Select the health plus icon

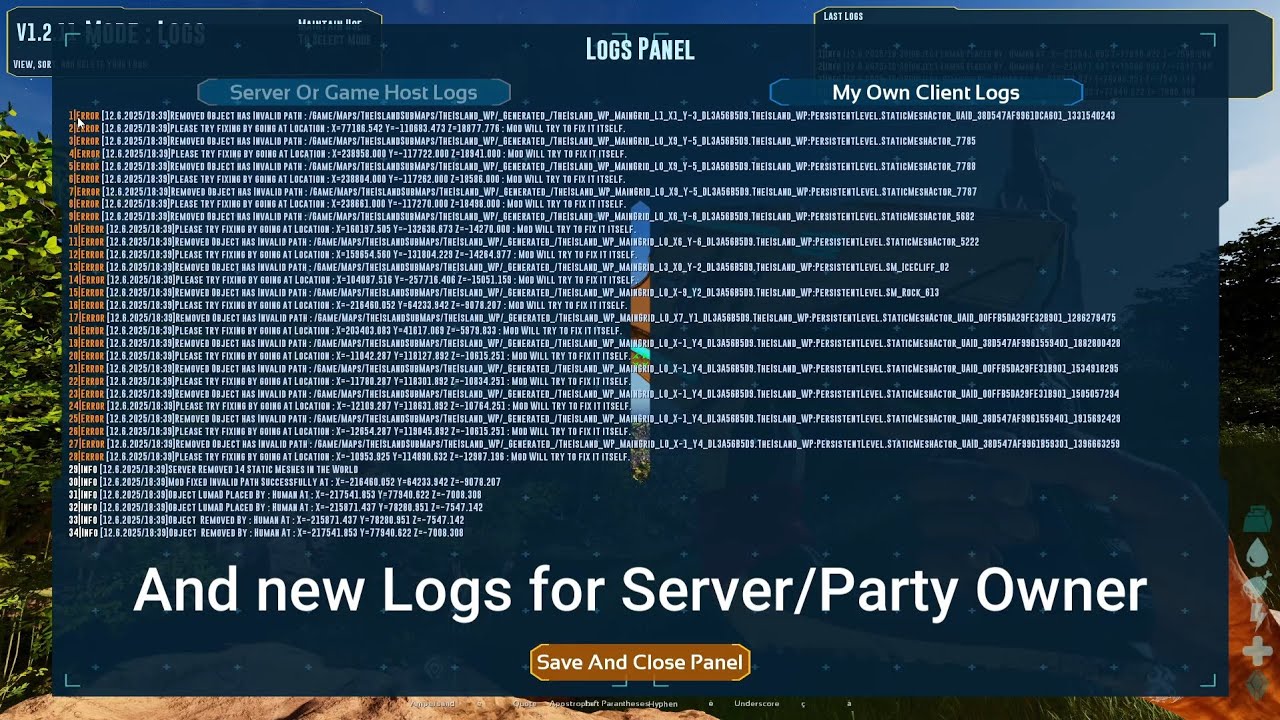pyautogui.click(x=1257, y=652)
